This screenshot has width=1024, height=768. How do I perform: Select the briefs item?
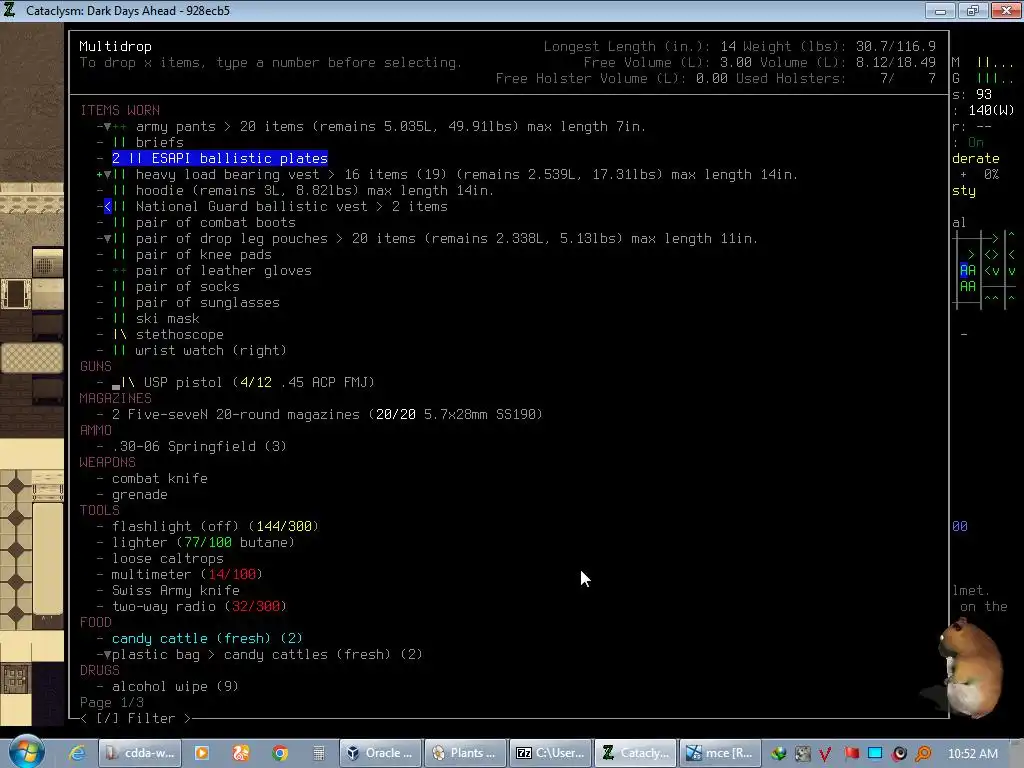pyautogui.click(x=159, y=142)
